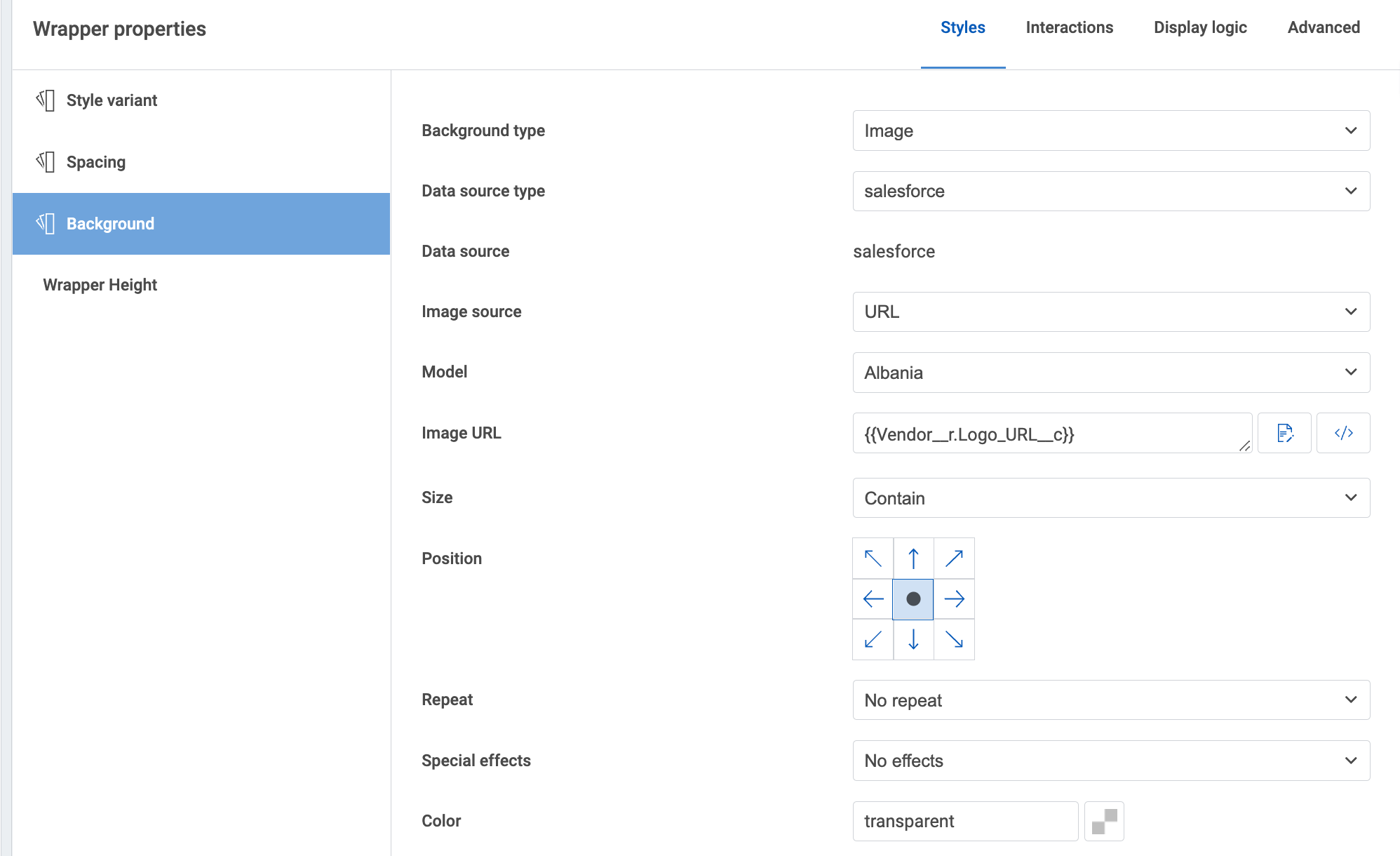Viewport: 1400px width, 856px height.
Task: Open the Spacing section
Action: pos(201,162)
